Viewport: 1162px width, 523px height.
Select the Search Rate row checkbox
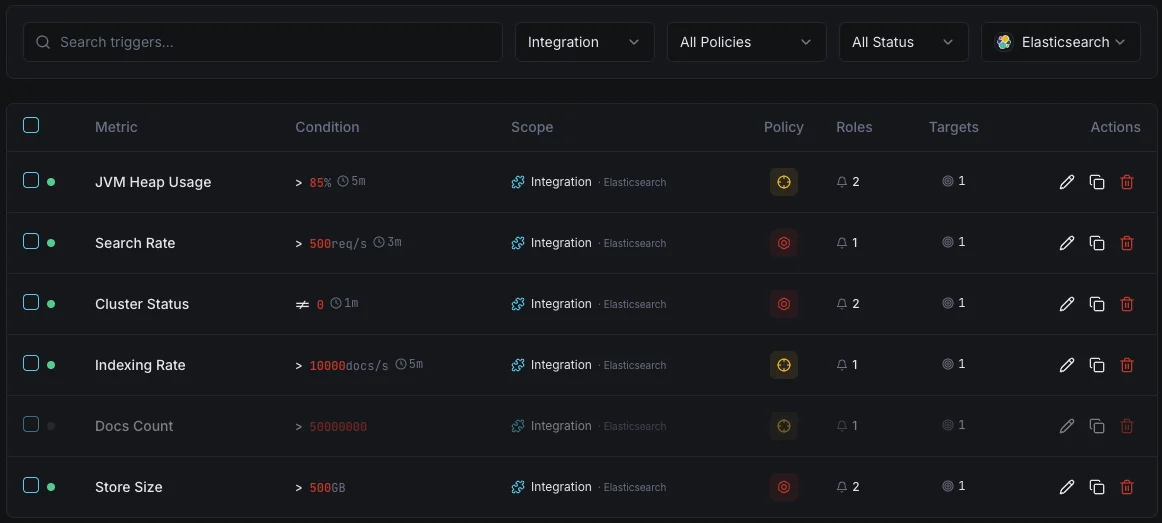(30, 241)
